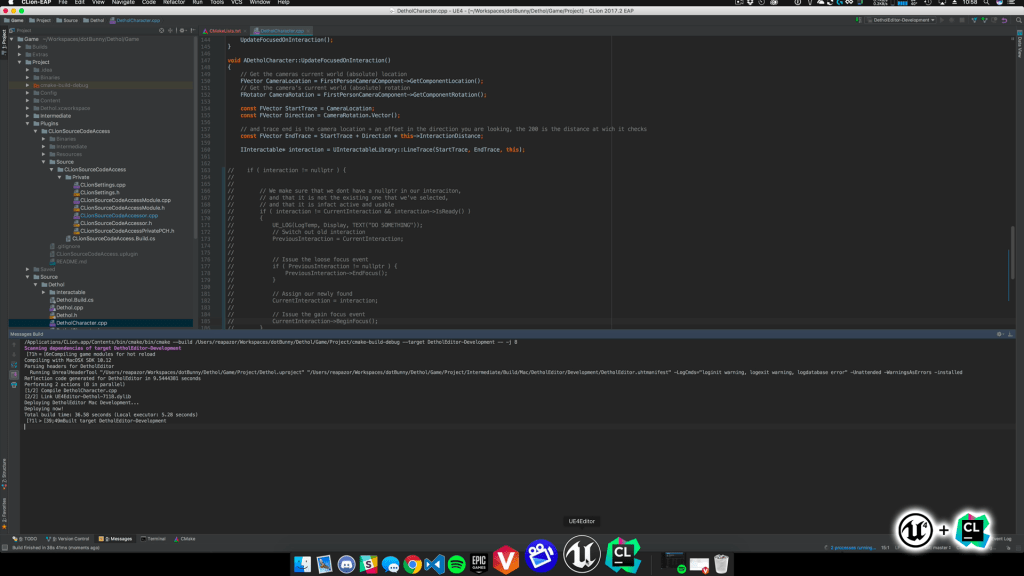Click the Run button in the toolbar
Viewport: 1024px width, 576px height.
(x=944, y=20)
